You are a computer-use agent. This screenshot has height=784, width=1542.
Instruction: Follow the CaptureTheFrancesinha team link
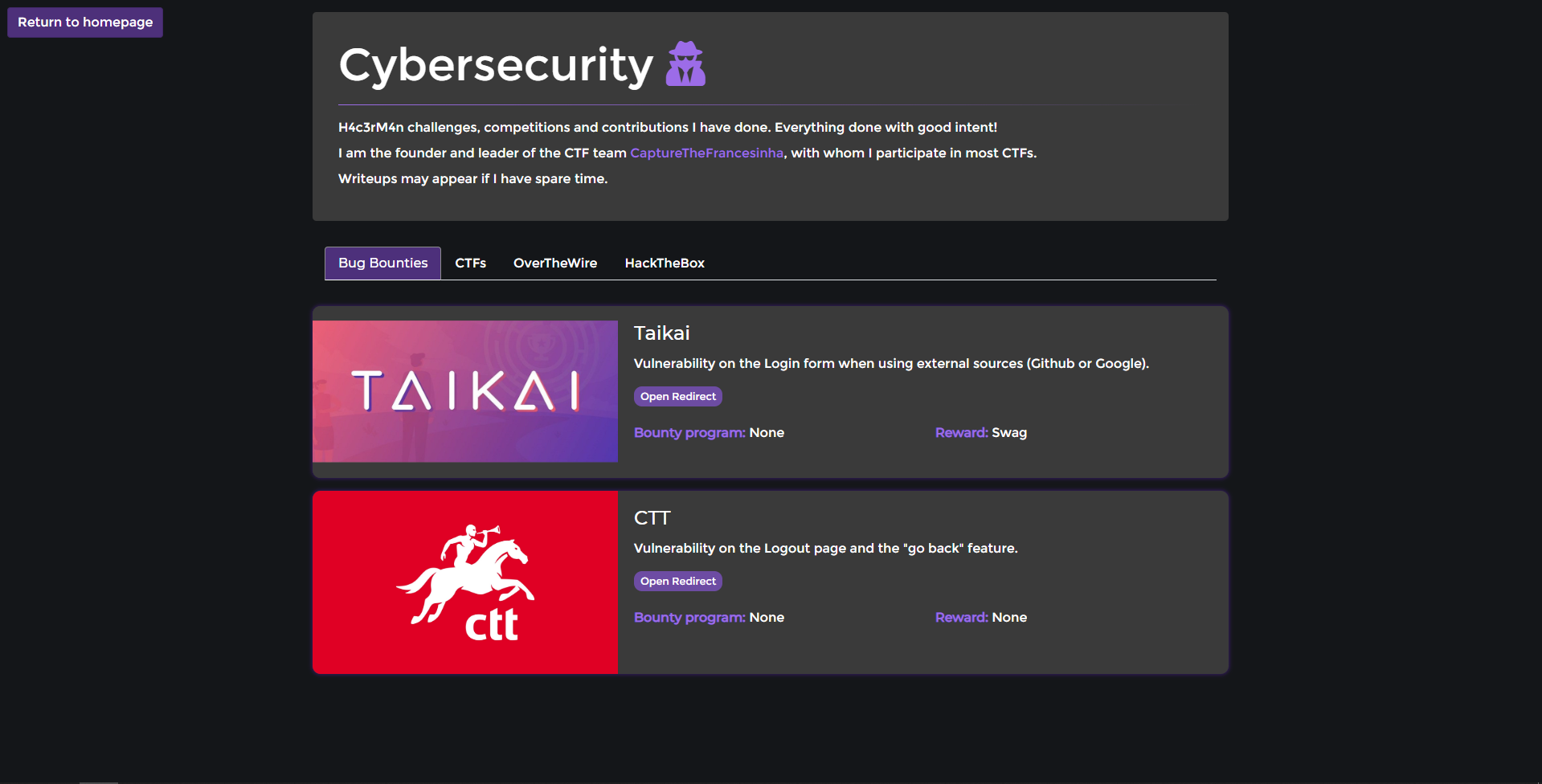(x=706, y=153)
